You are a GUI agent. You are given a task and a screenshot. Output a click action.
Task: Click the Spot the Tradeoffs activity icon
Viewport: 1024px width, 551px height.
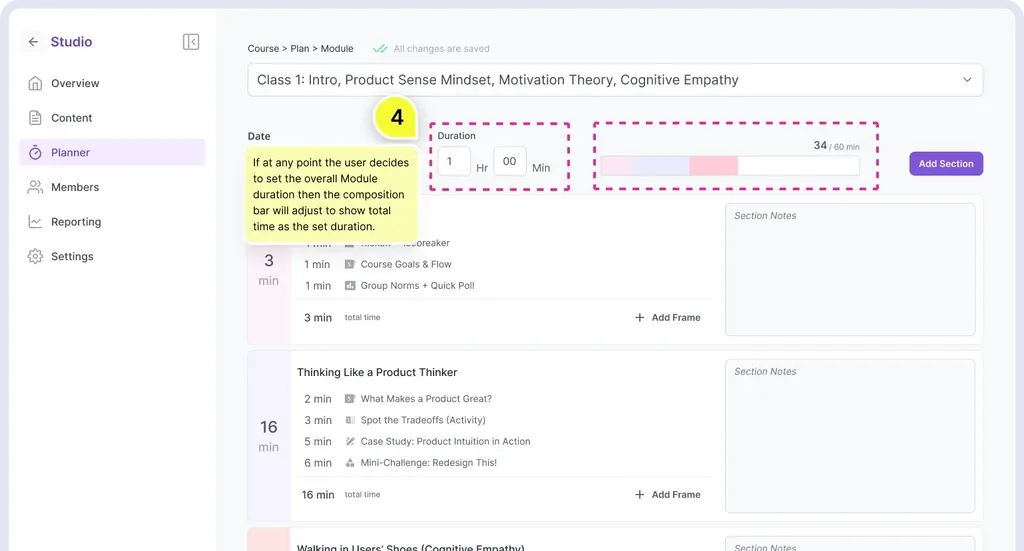click(x=349, y=420)
